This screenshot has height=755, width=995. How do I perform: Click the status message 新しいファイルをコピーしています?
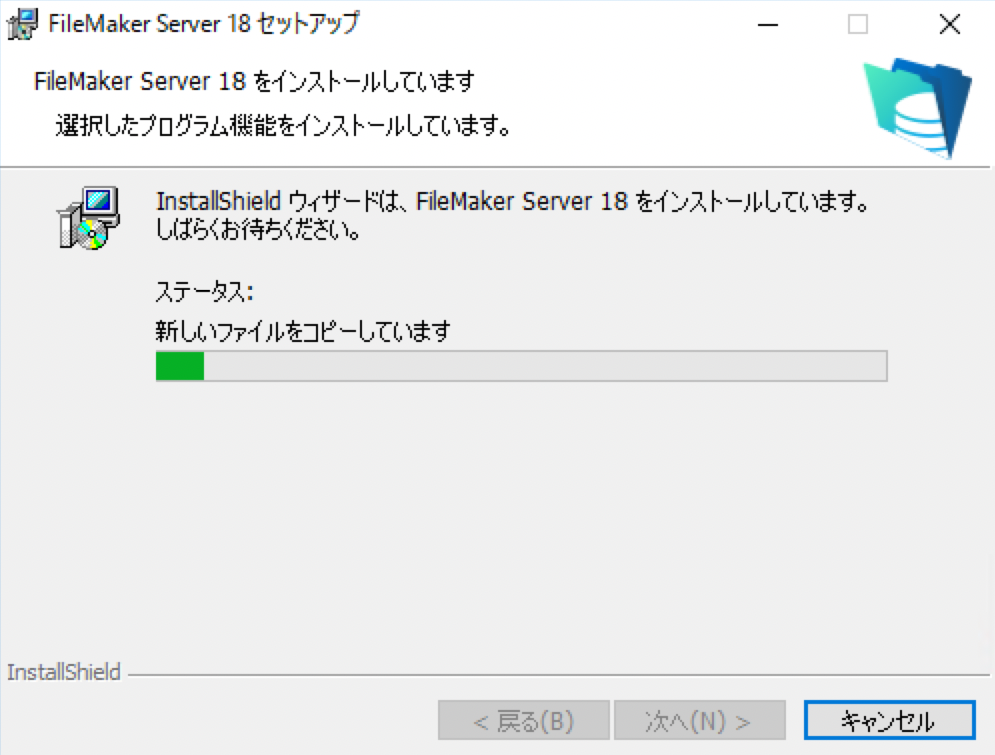coord(303,331)
